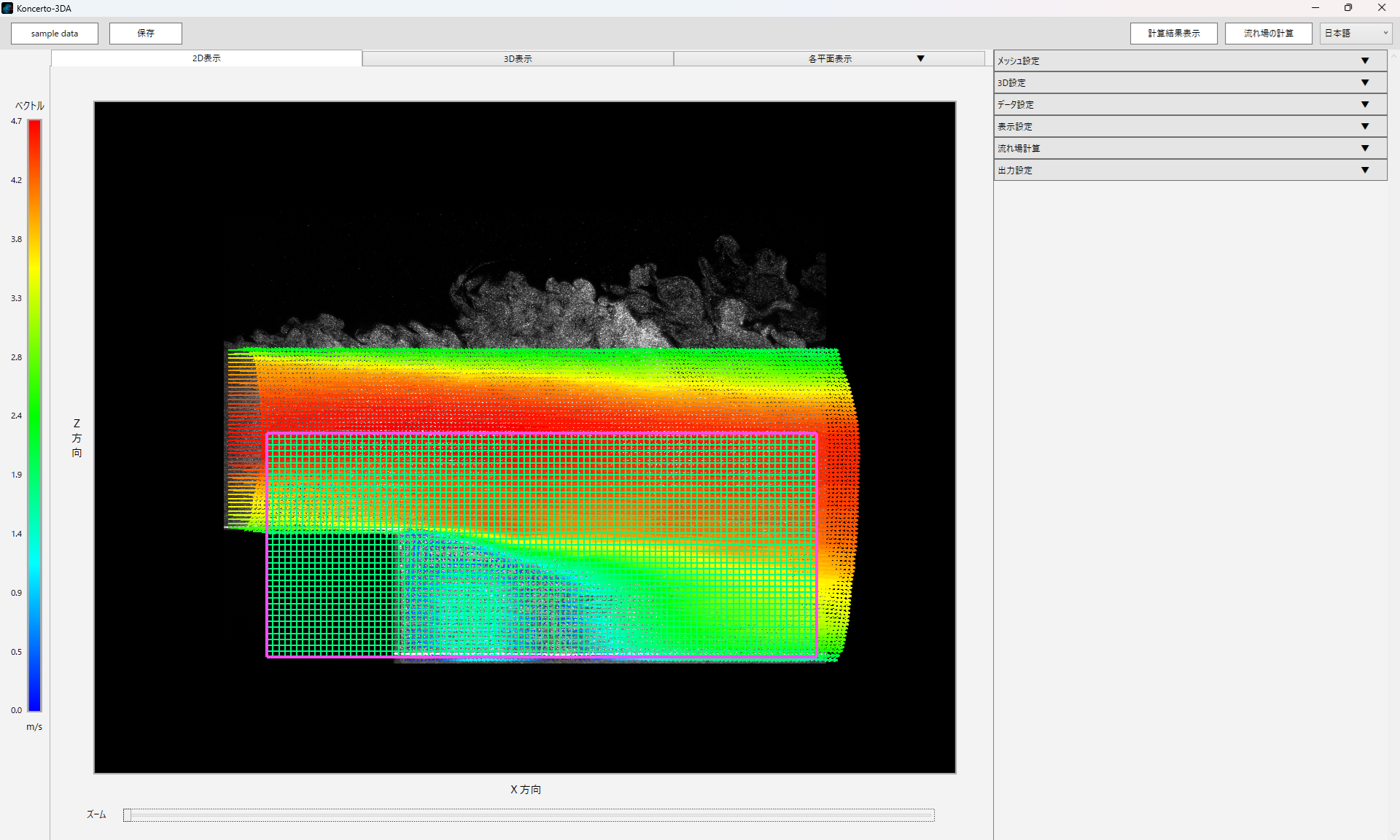Click the restore window icon
The height and width of the screenshot is (840, 1400).
click(1347, 8)
